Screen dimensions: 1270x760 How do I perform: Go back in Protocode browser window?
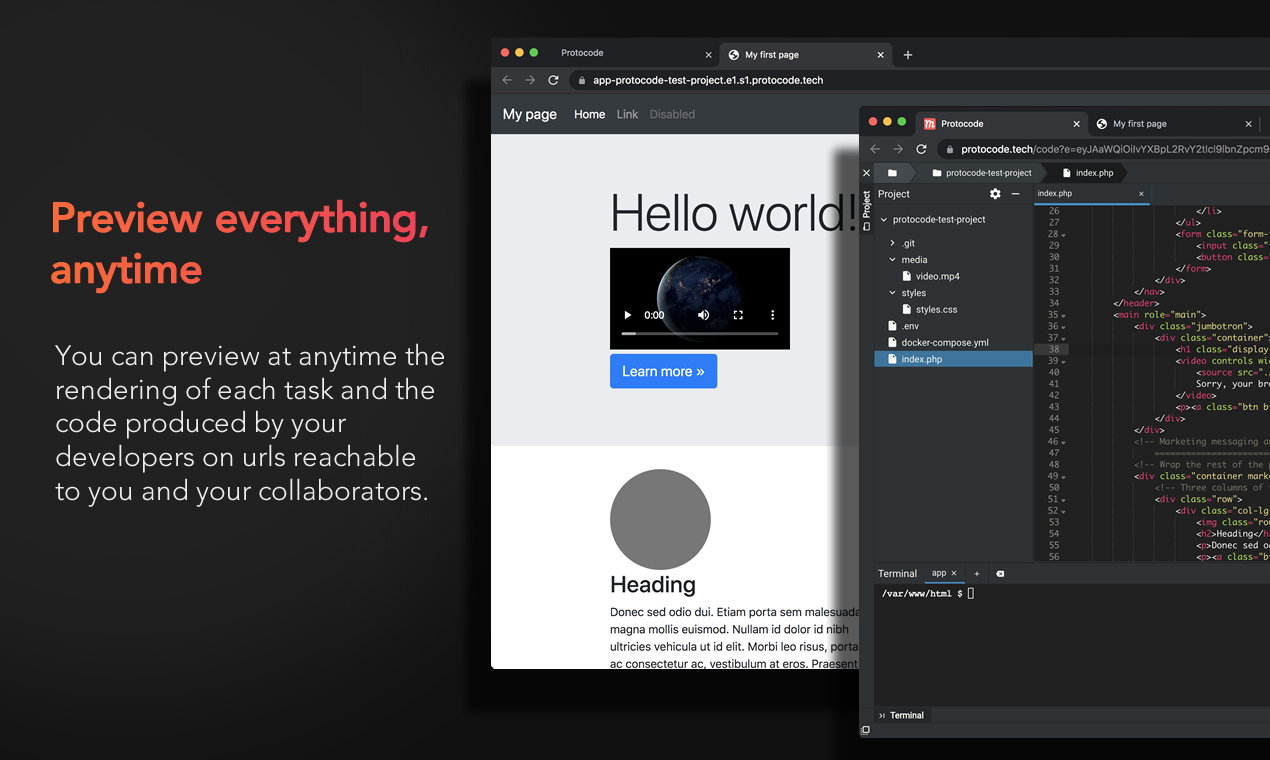click(x=875, y=149)
